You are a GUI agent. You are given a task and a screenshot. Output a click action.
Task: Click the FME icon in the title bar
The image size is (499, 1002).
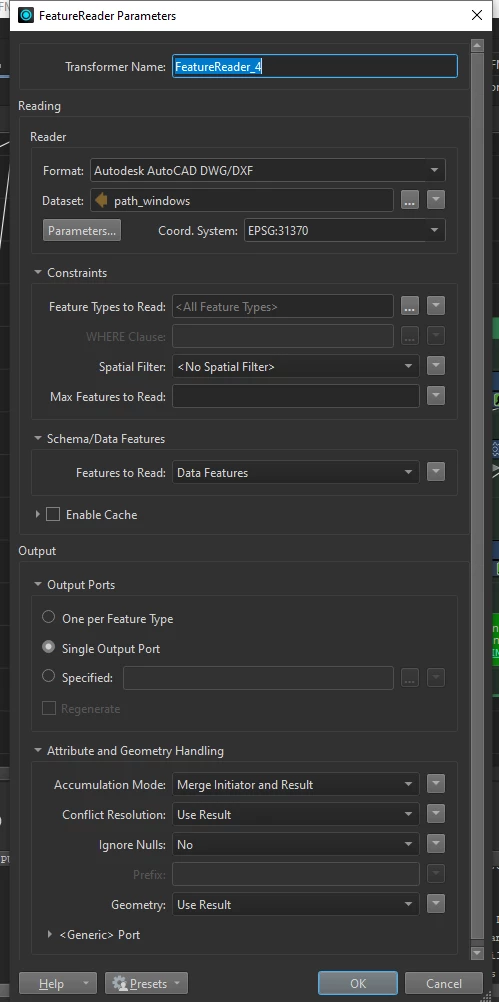click(x=26, y=15)
